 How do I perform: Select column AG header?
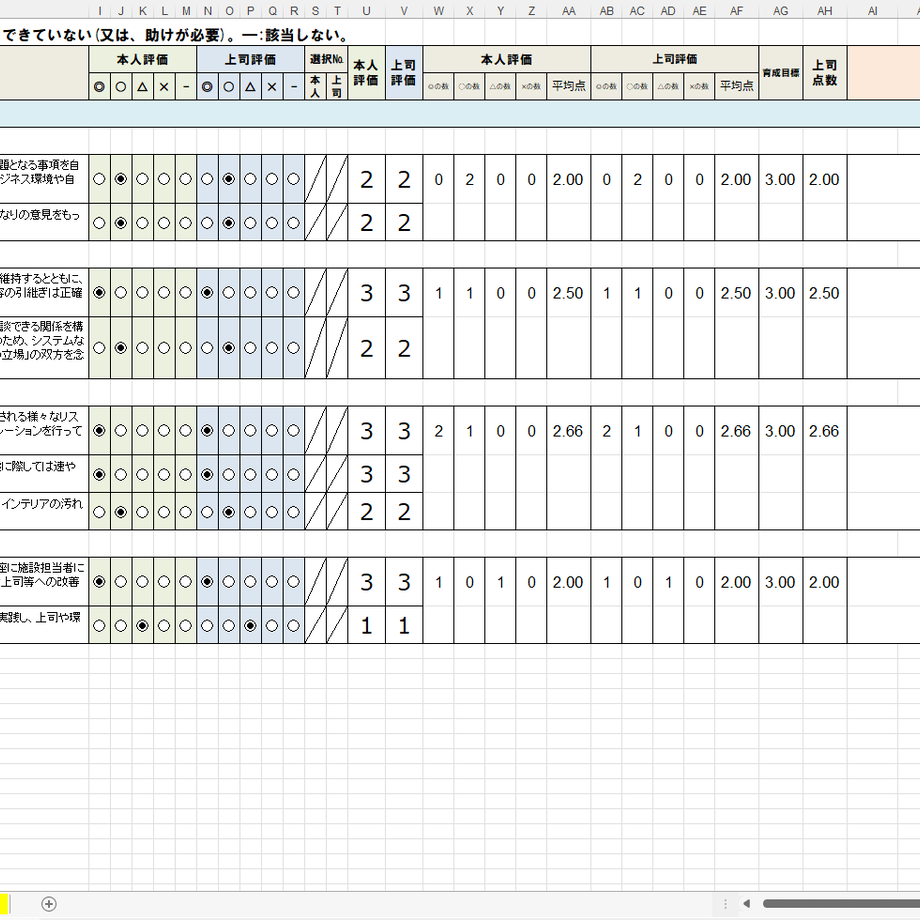(780, 11)
